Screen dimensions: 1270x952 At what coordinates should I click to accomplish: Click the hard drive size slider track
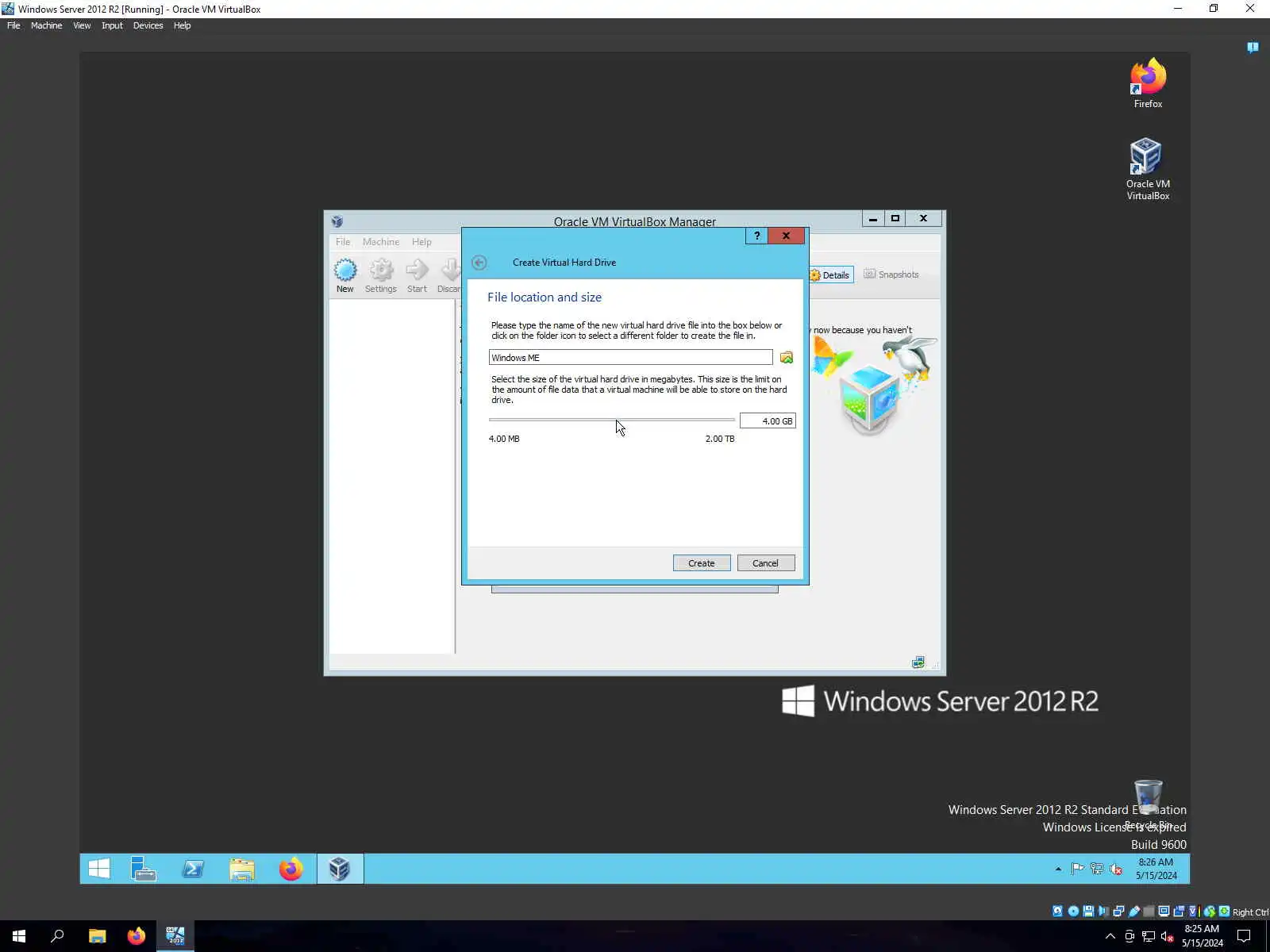pos(612,420)
